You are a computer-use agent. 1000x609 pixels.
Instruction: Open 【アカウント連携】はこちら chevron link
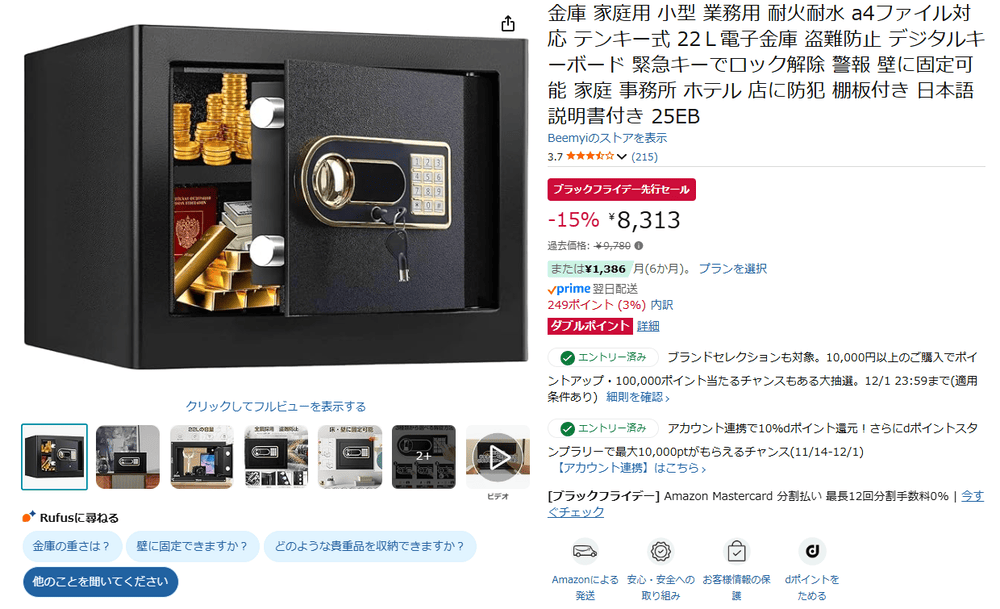(x=629, y=468)
